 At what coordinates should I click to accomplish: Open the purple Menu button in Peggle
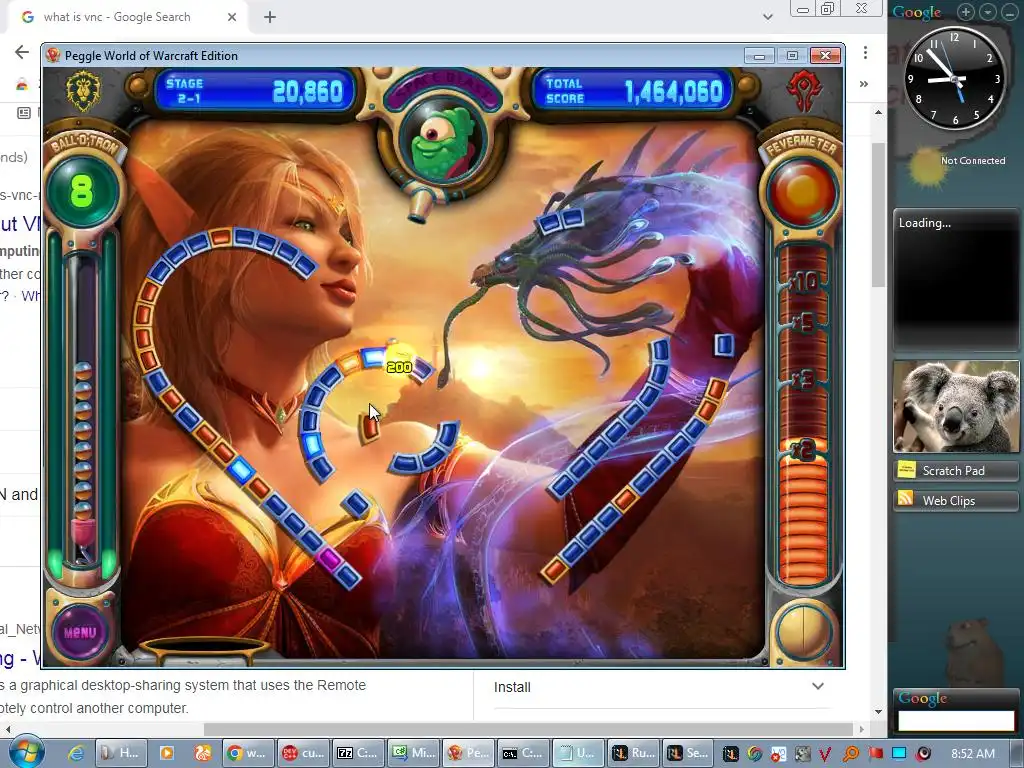80,632
